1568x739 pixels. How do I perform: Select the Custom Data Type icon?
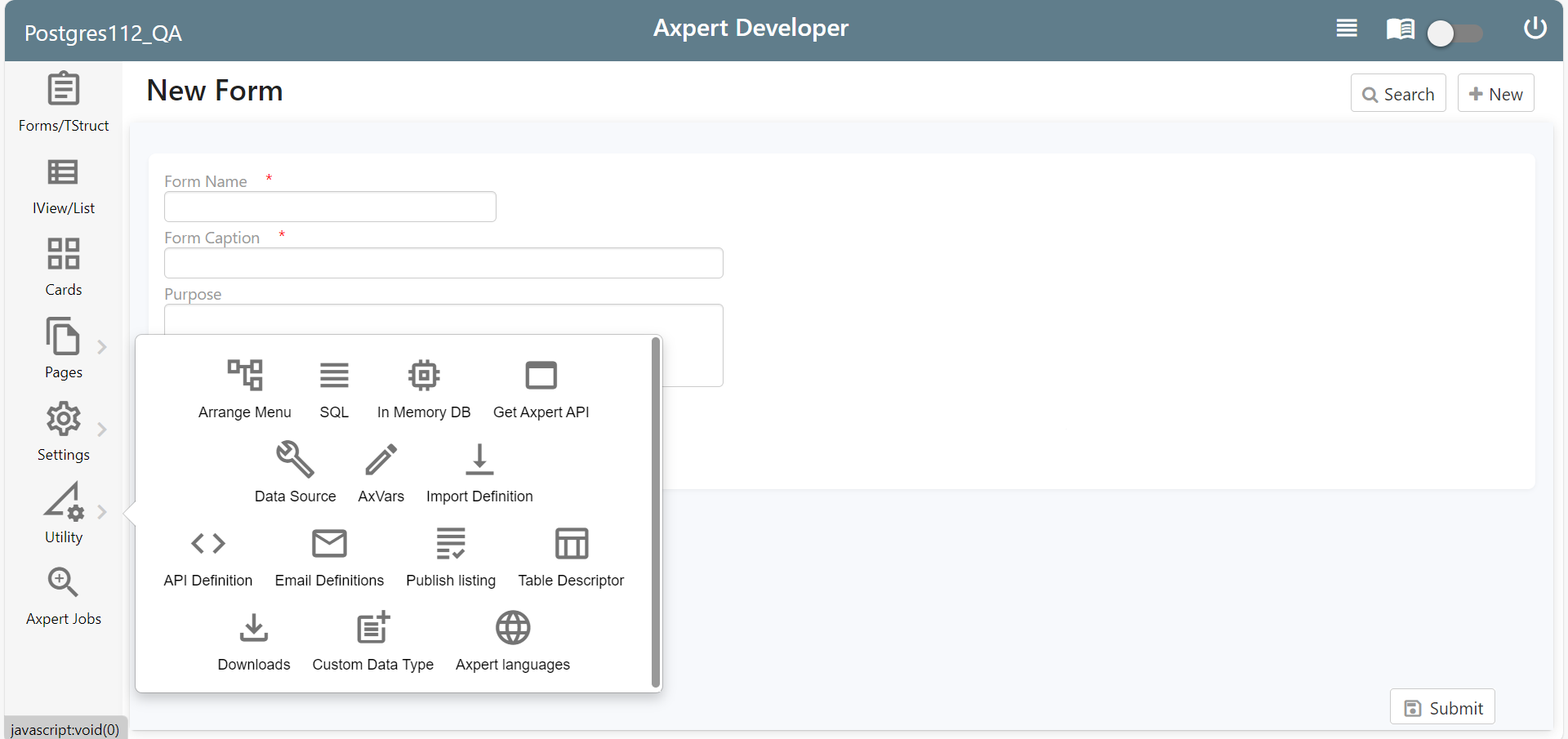click(373, 628)
